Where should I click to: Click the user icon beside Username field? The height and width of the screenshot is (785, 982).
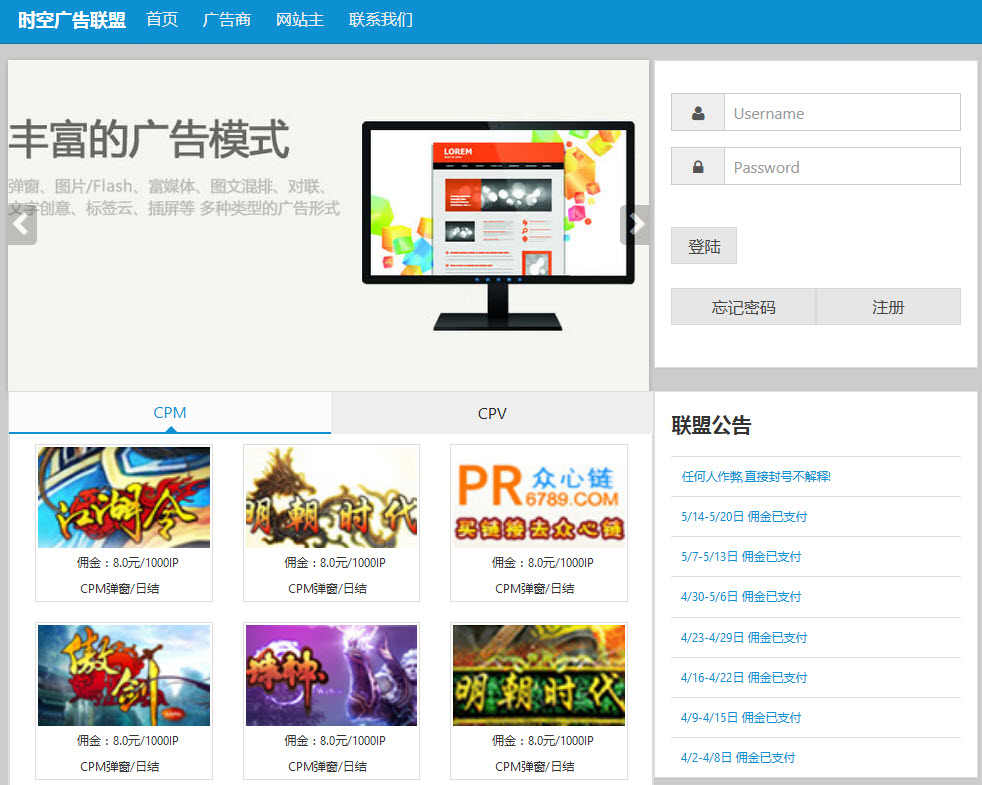click(698, 113)
